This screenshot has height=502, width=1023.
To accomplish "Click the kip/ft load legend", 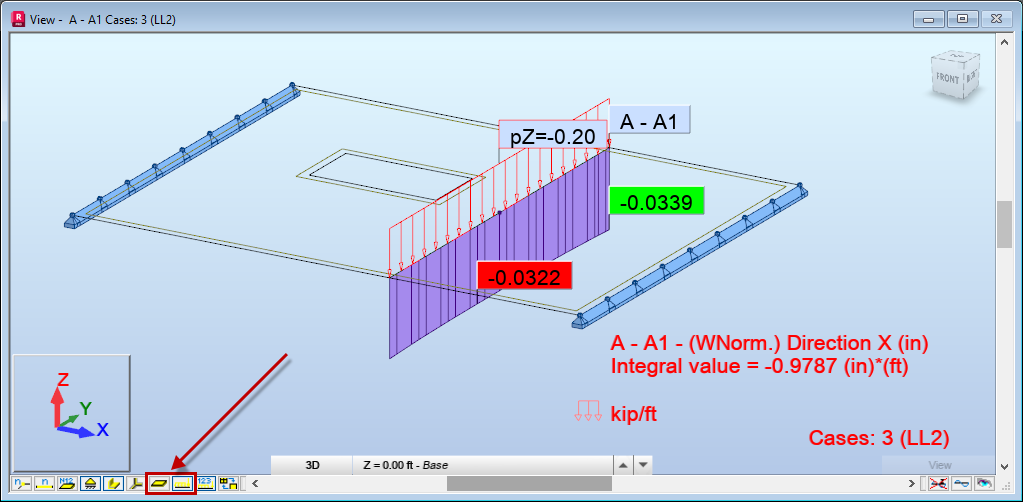I will (x=615, y=413).
